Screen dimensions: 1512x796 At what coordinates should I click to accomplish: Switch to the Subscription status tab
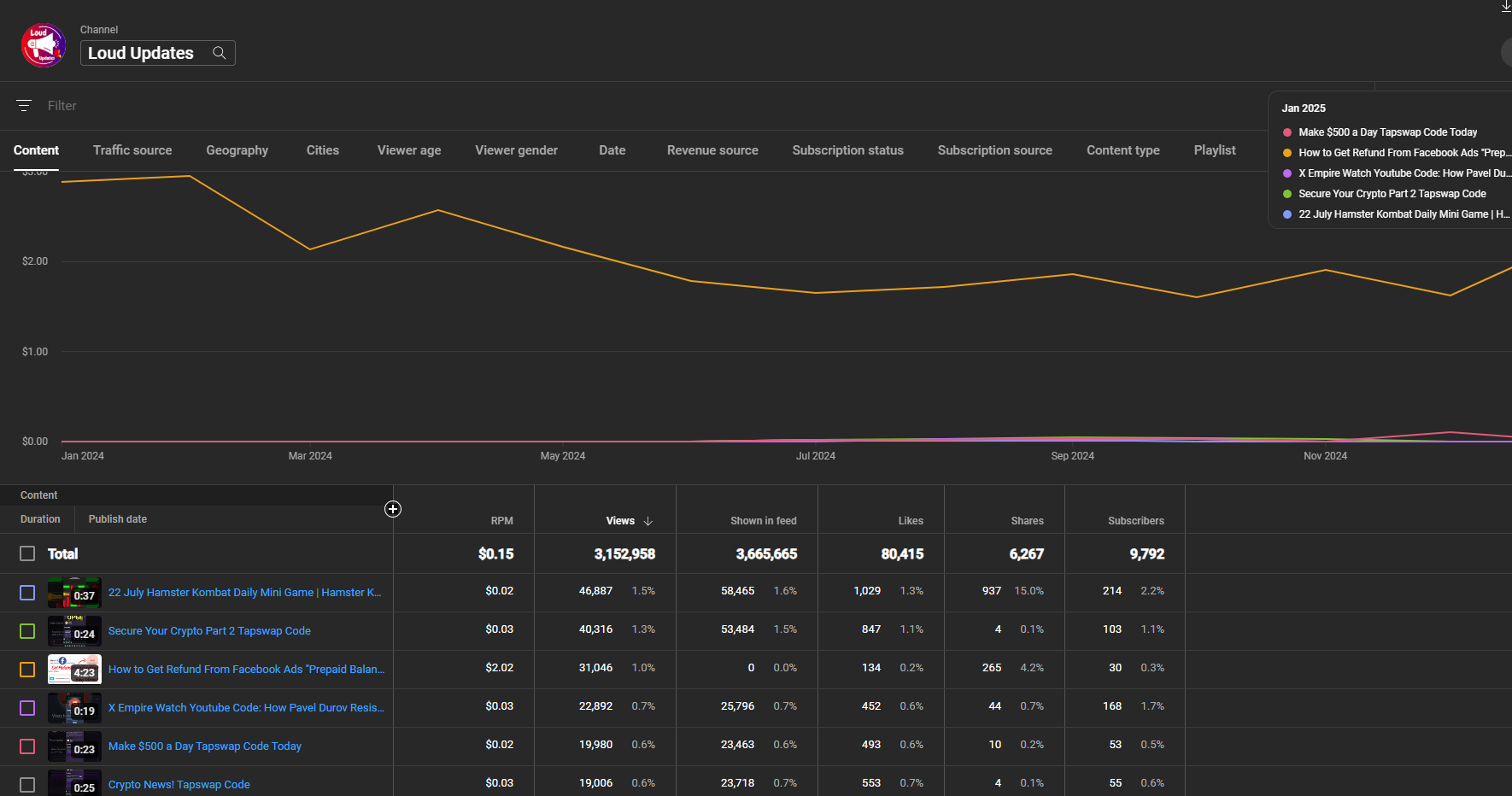pyautogui.click(x=848, y=150)
